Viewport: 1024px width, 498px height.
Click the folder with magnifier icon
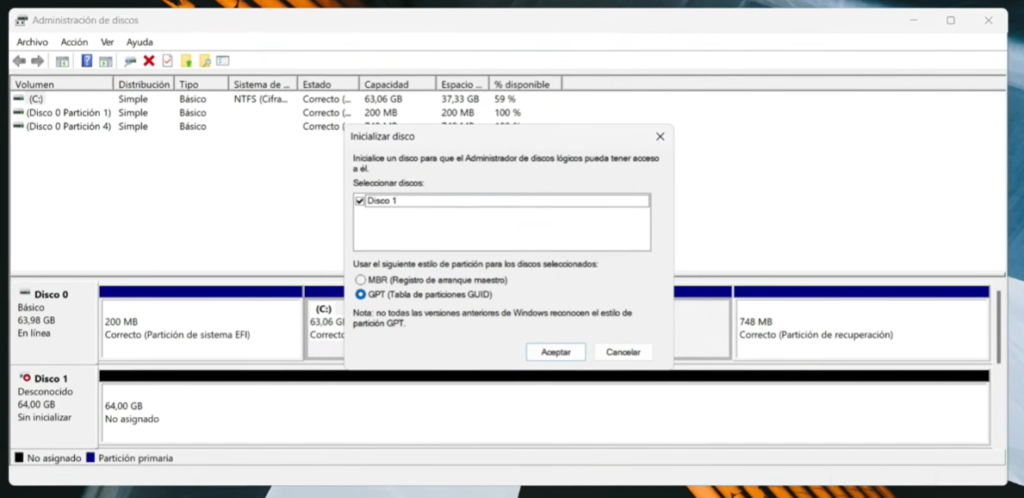(204, 61)
